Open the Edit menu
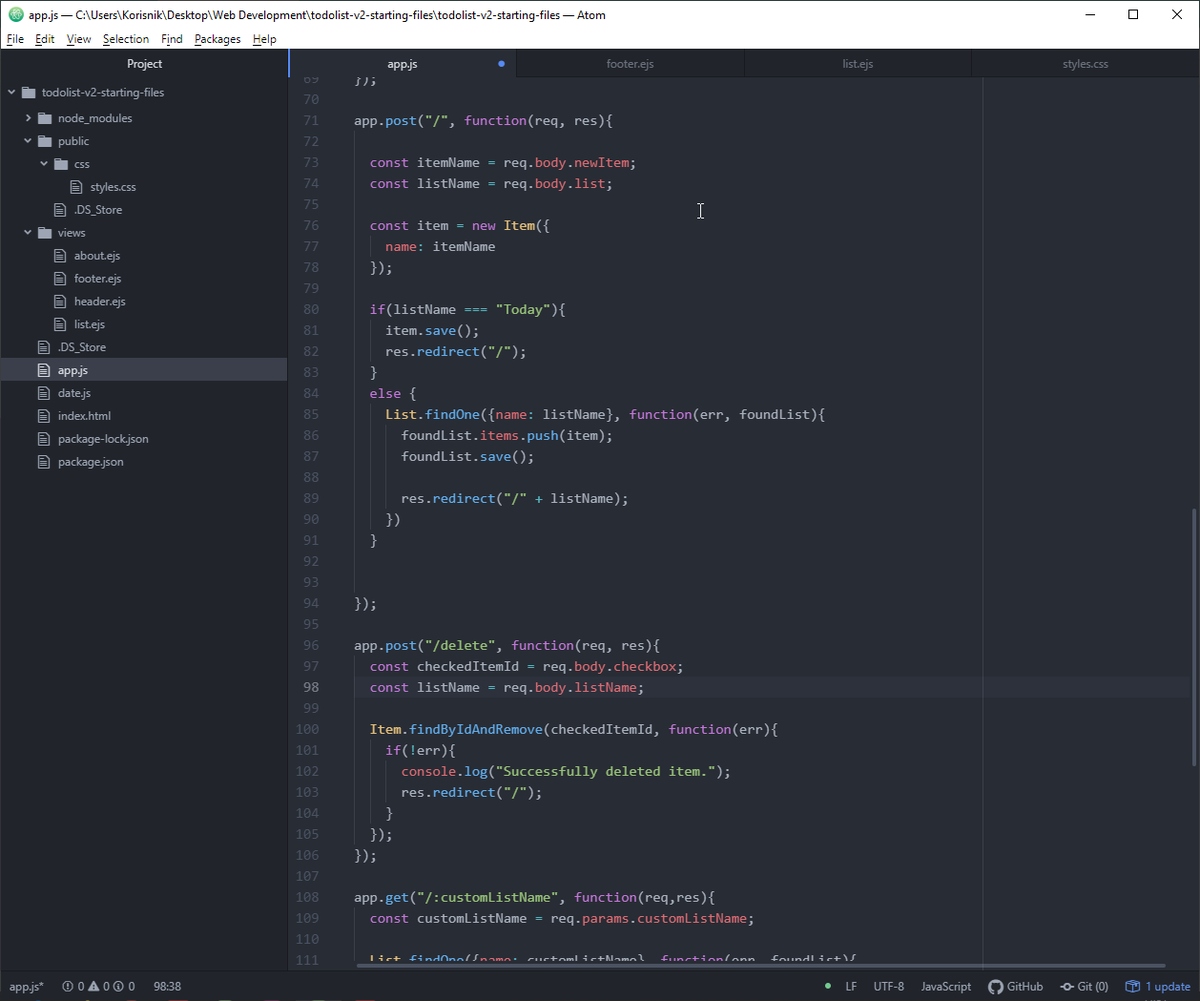 45,39
